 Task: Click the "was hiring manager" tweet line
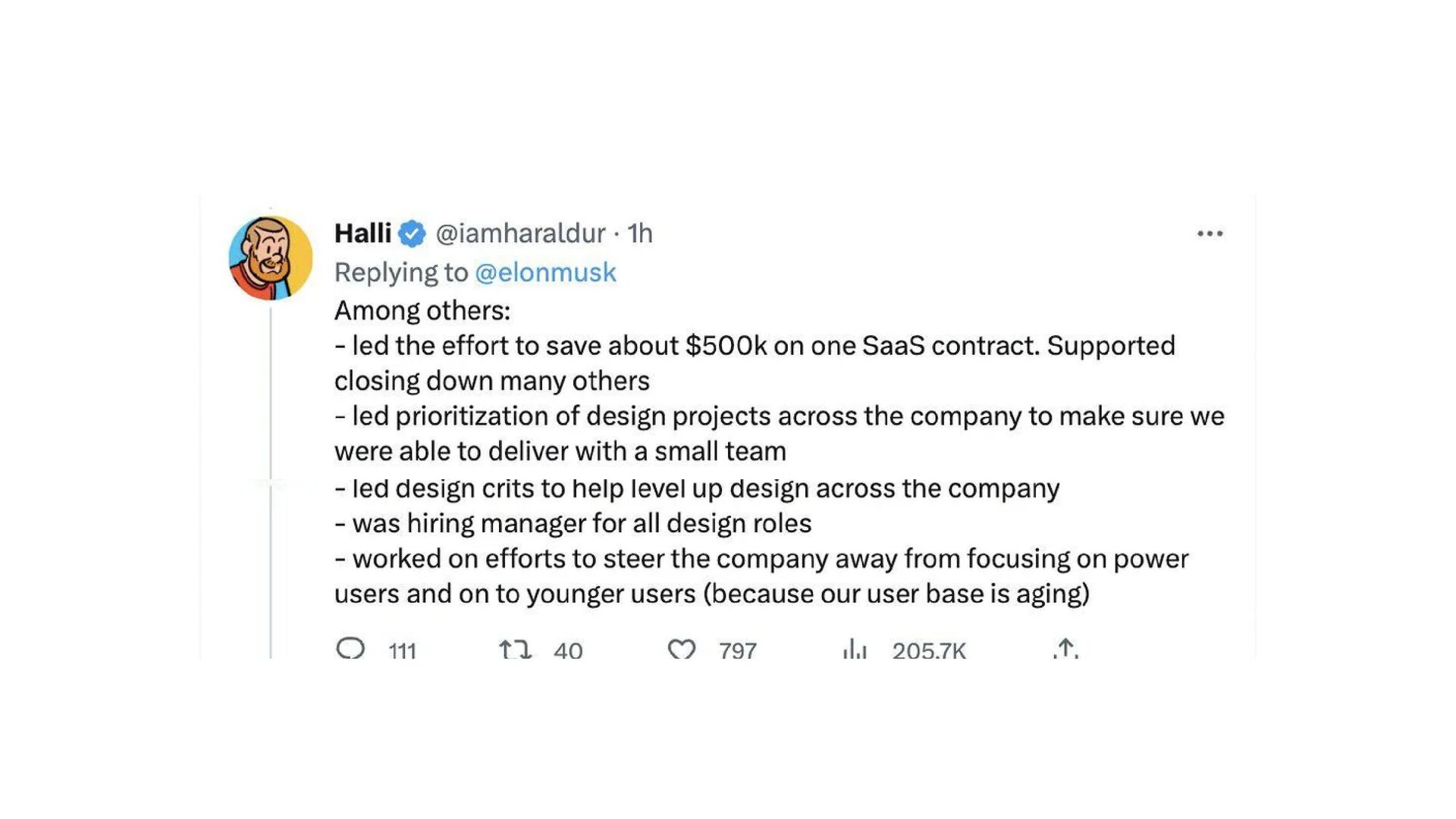[x=573, y=523]
